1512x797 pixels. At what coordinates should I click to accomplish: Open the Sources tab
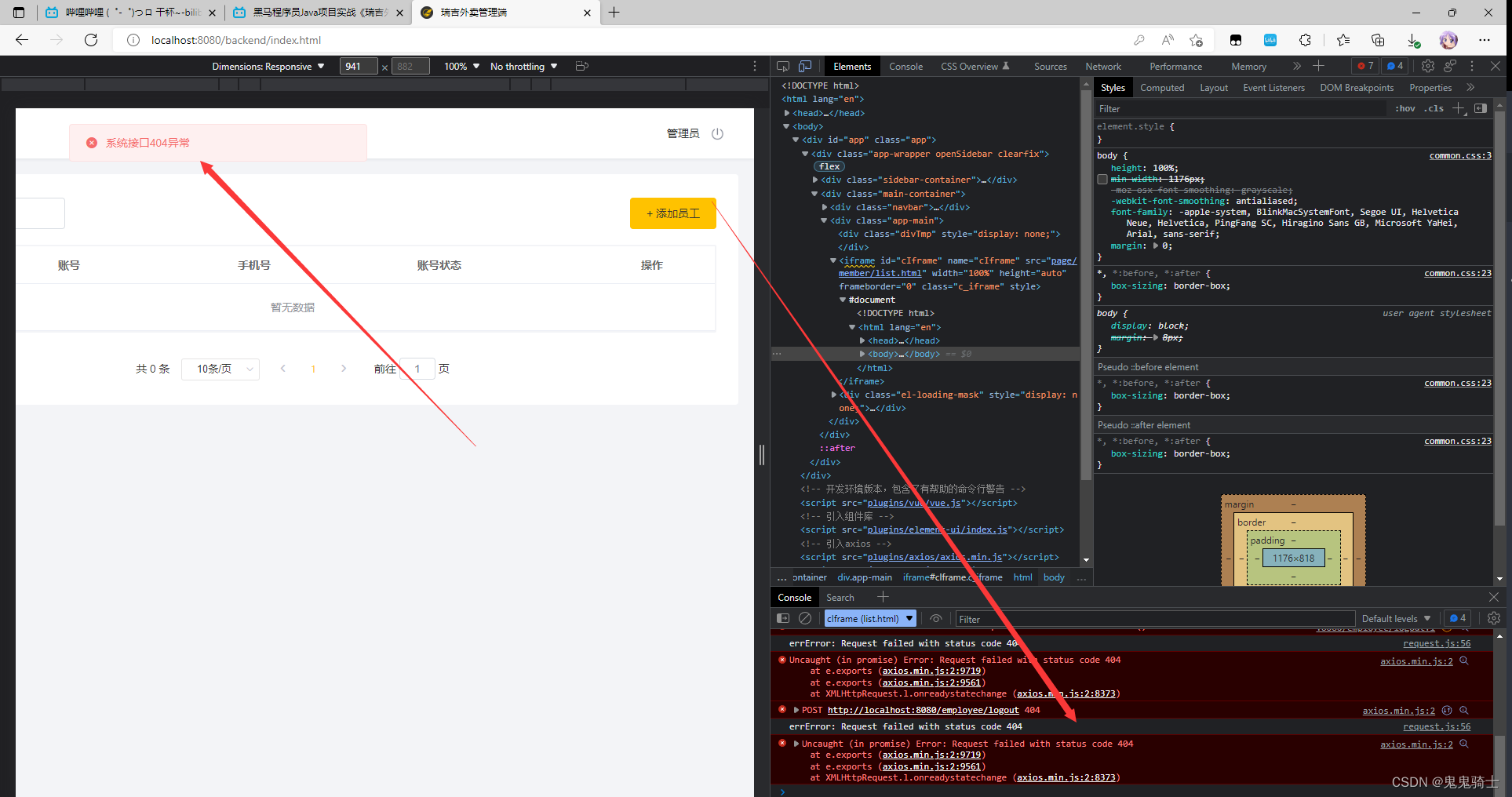click(1050, 67)
